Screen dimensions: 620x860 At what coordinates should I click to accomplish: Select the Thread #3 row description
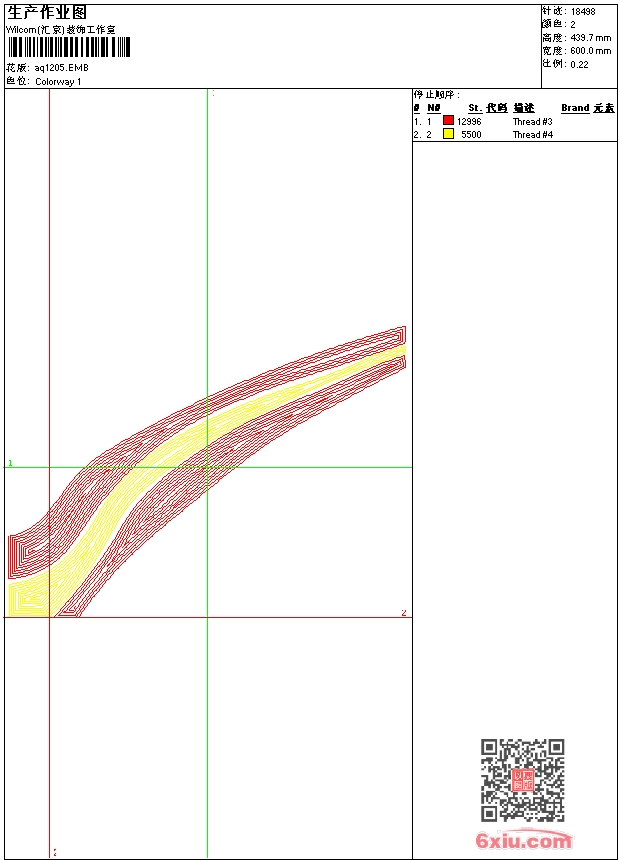(x=532, y=122)
